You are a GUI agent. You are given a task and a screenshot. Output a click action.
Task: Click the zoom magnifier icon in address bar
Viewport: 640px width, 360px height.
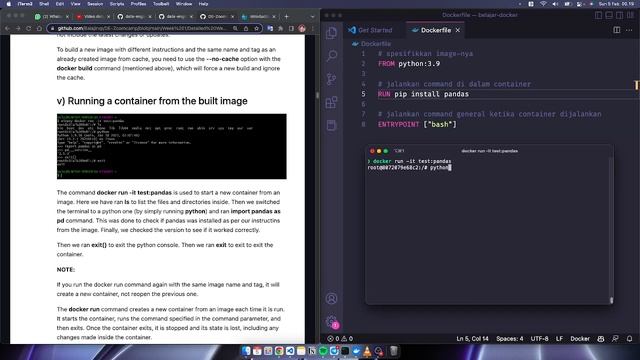pos(236,28)
